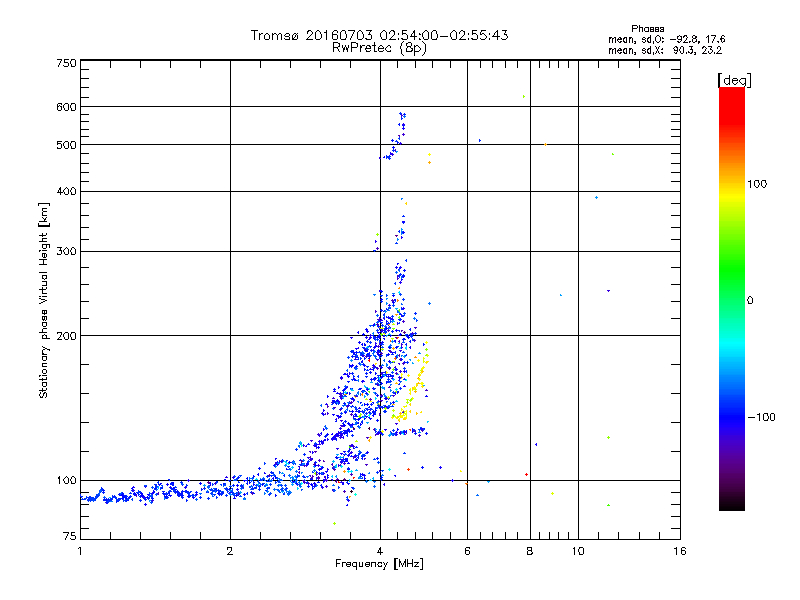Click the x-axis tick label '4'
This screenshot has height=600, width=800.
click(x=380, y=551)
